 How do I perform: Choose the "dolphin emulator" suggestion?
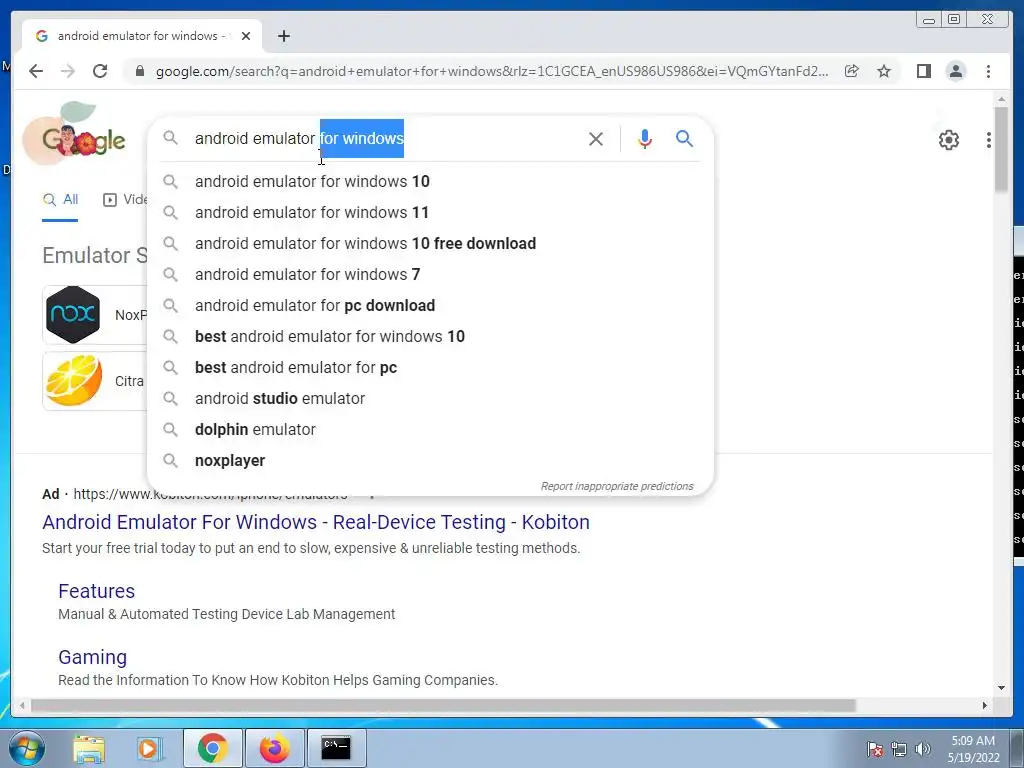tap(431, 430)
